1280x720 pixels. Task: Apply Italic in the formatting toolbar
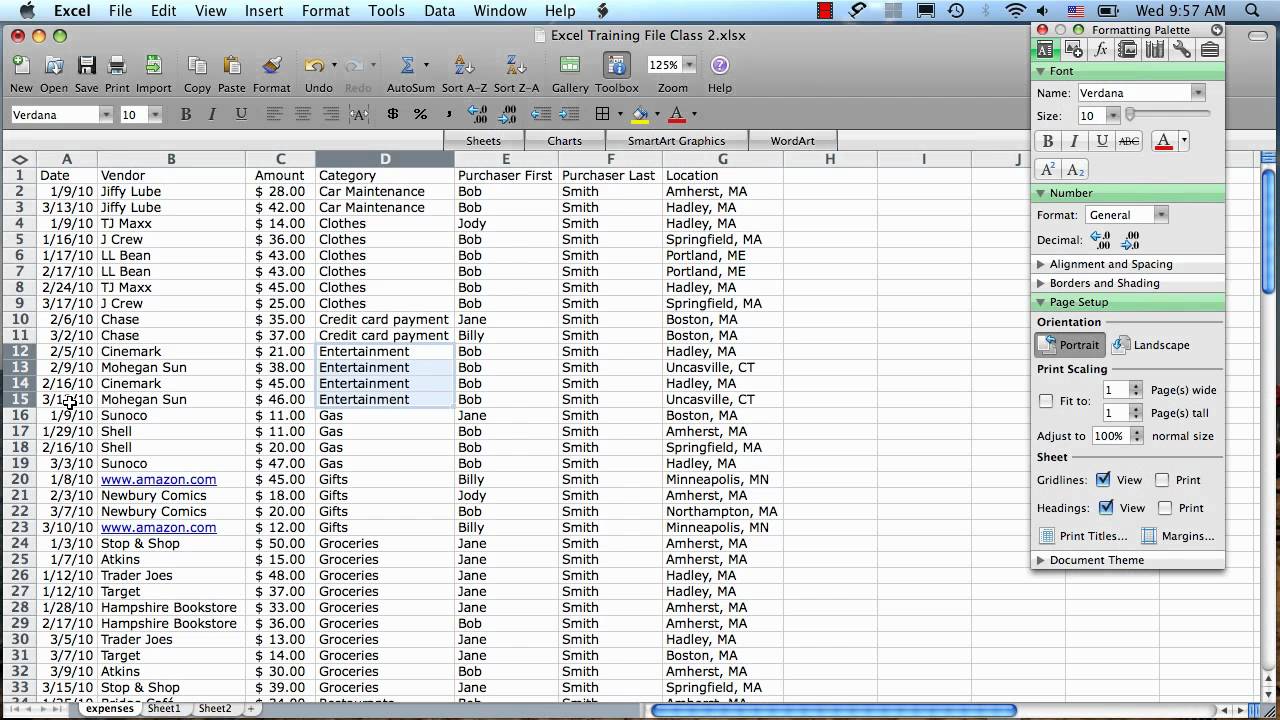coord(213,114)
